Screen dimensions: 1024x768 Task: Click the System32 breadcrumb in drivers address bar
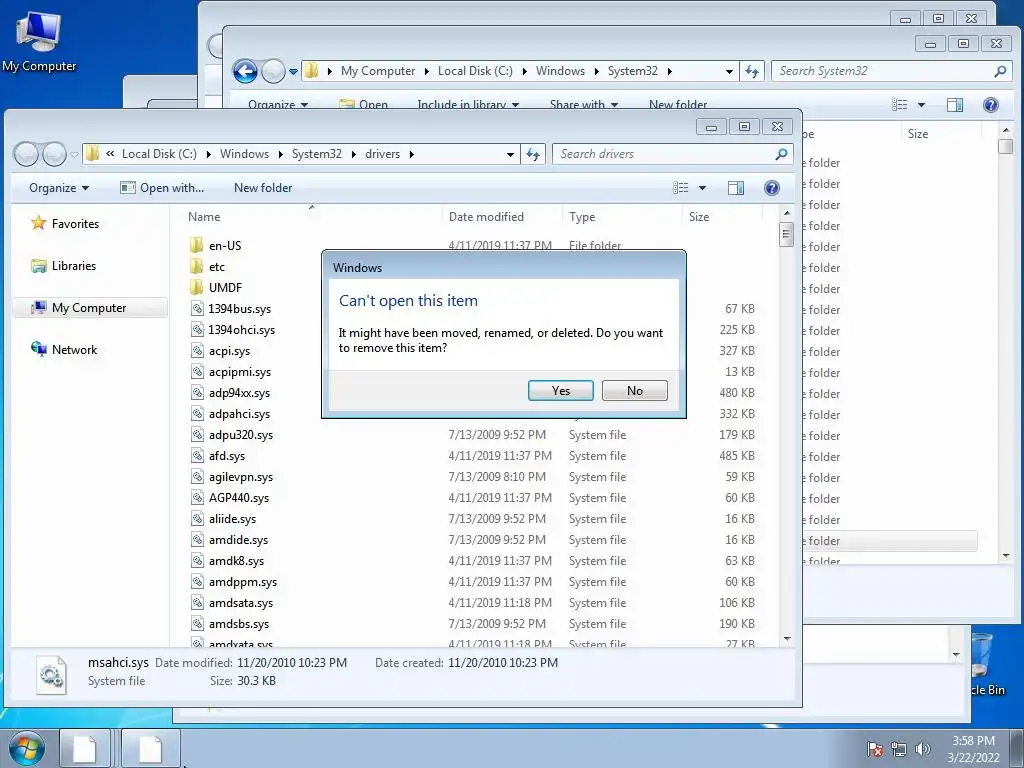point(317,154)
